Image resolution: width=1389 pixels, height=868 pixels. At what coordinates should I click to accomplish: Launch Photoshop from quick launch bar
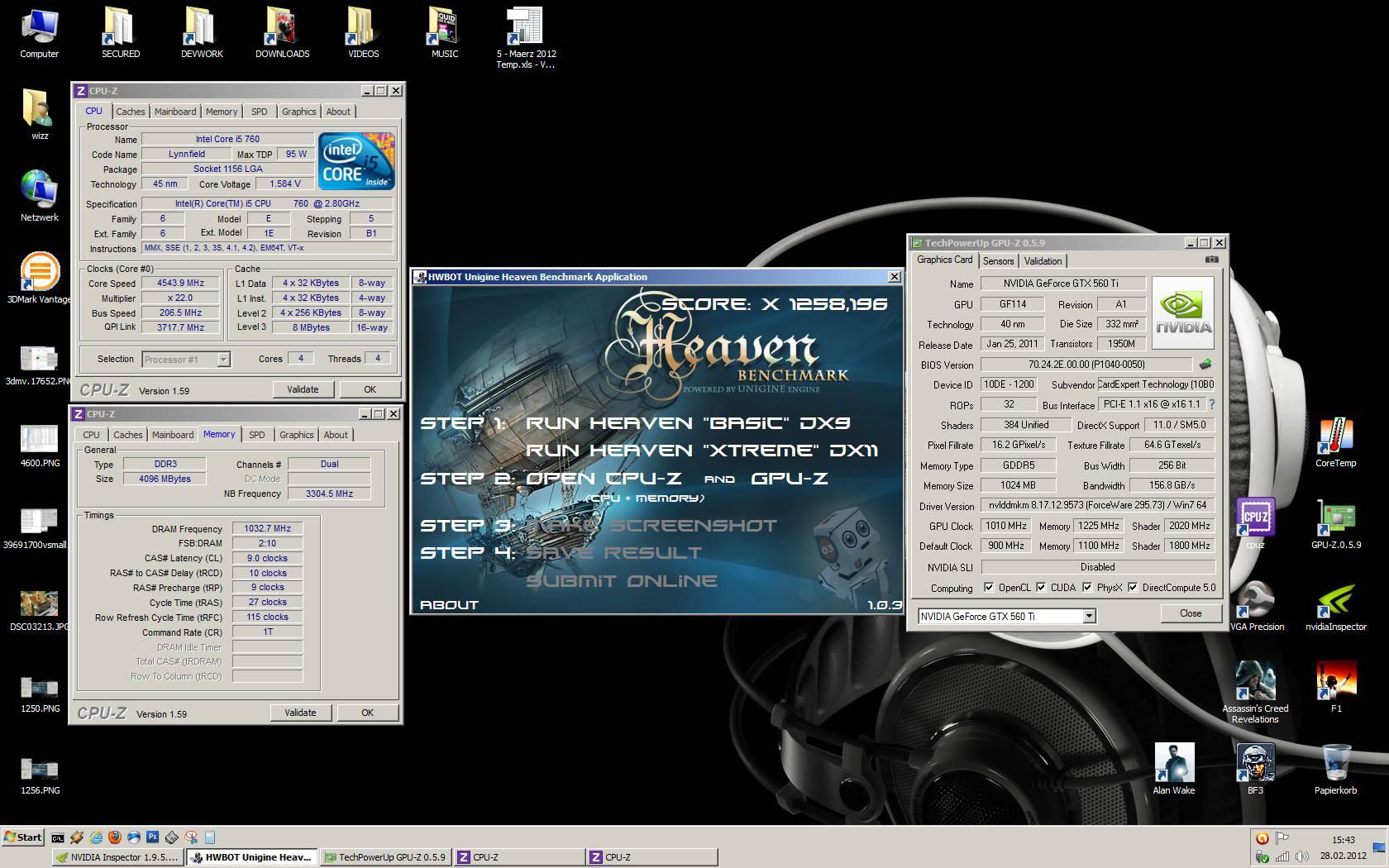pos(153,837)
